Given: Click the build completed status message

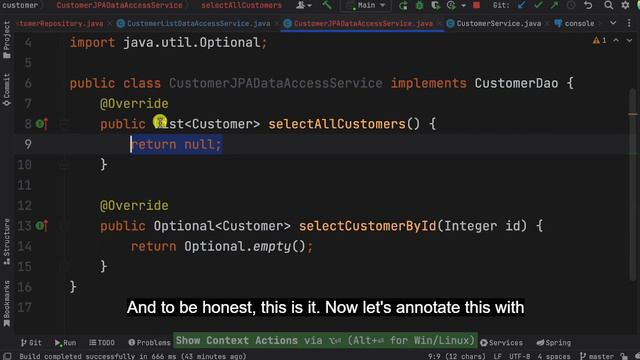Looking at the screenshot, I should (x=133, y=356).
